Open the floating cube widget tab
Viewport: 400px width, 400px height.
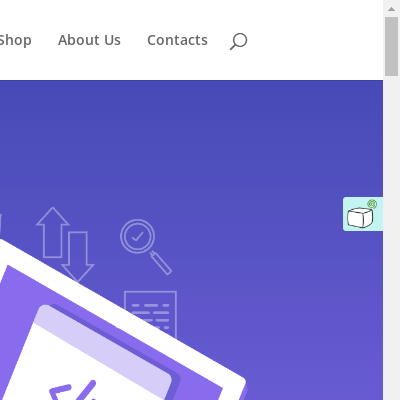[363, 214]
